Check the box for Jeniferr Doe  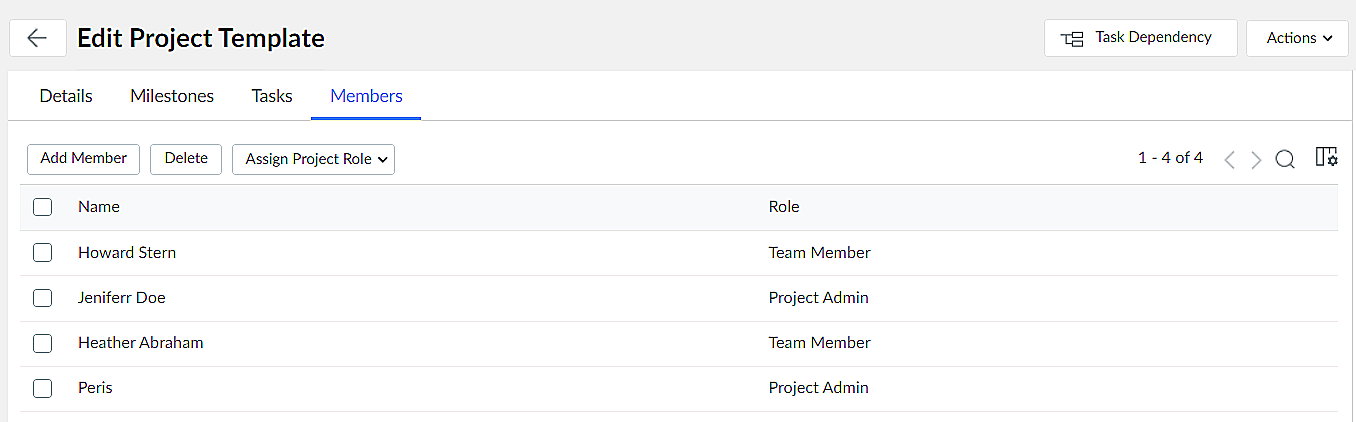click(42, 298)
